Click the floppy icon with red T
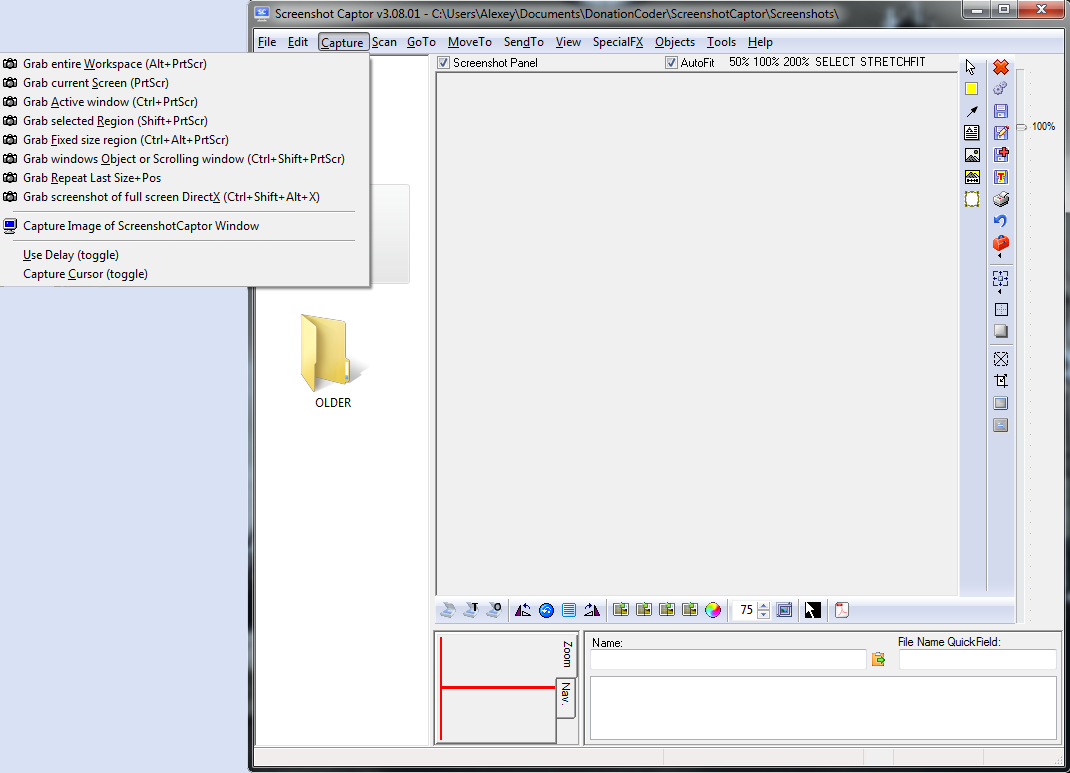Screen dimensions: 1070x773 (1001, 177)
